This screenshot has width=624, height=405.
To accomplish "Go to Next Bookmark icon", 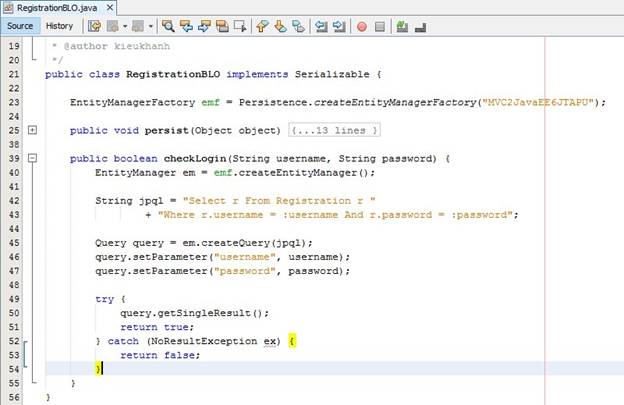I will point(280,27).
